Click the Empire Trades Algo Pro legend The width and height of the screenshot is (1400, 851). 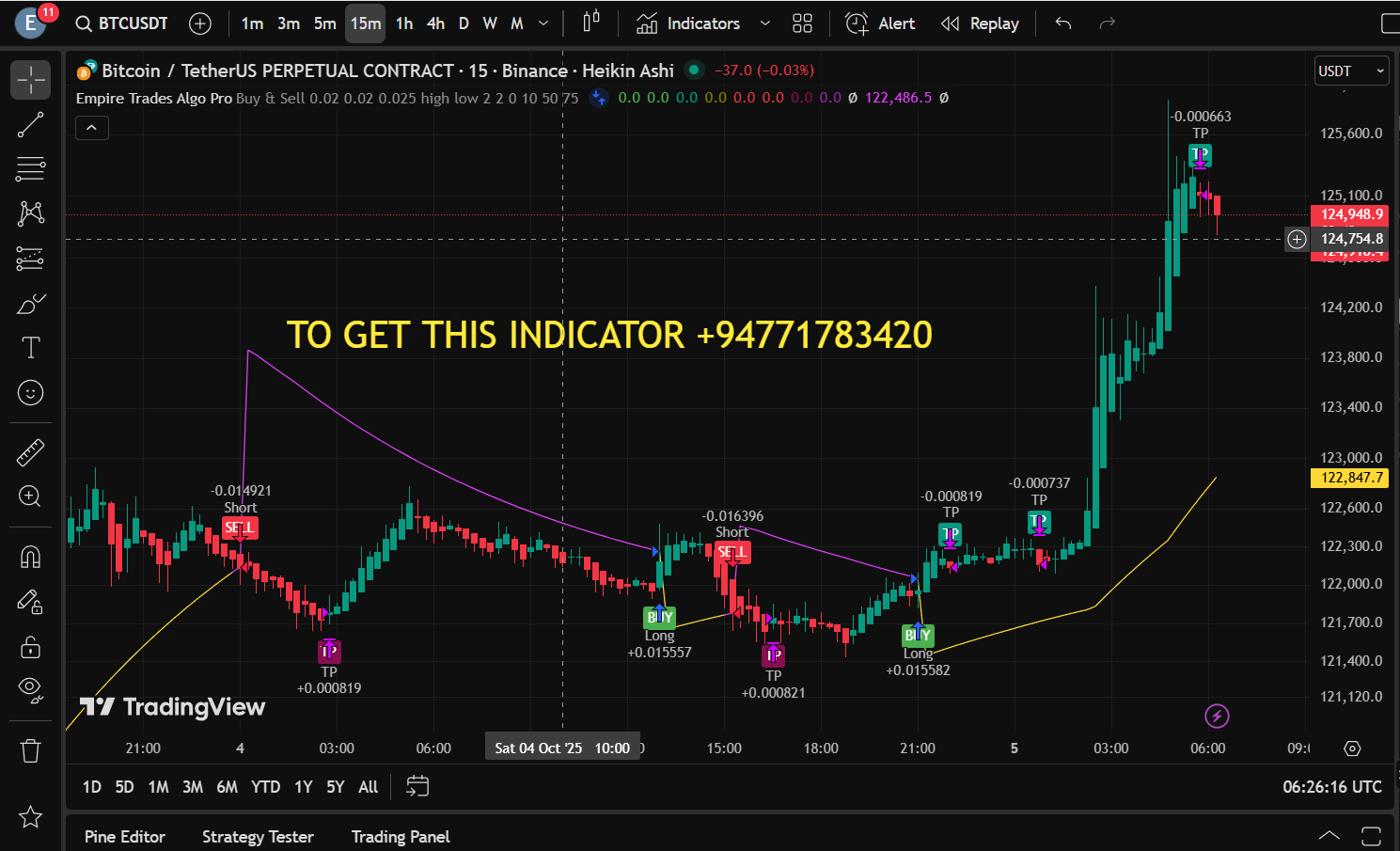[154, 98]
